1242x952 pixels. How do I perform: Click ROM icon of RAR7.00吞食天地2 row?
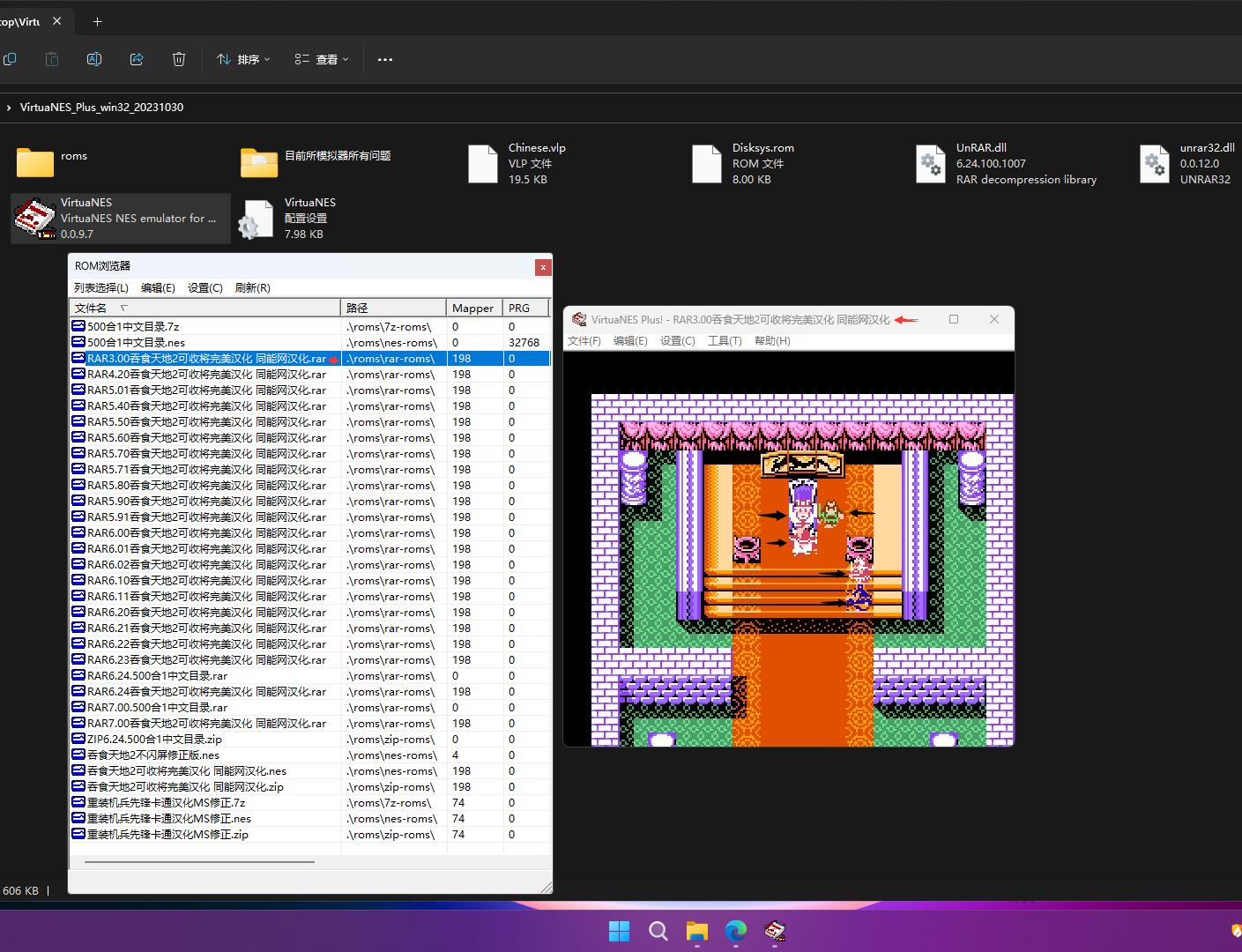pyautogui.click(x=78, y=723)
